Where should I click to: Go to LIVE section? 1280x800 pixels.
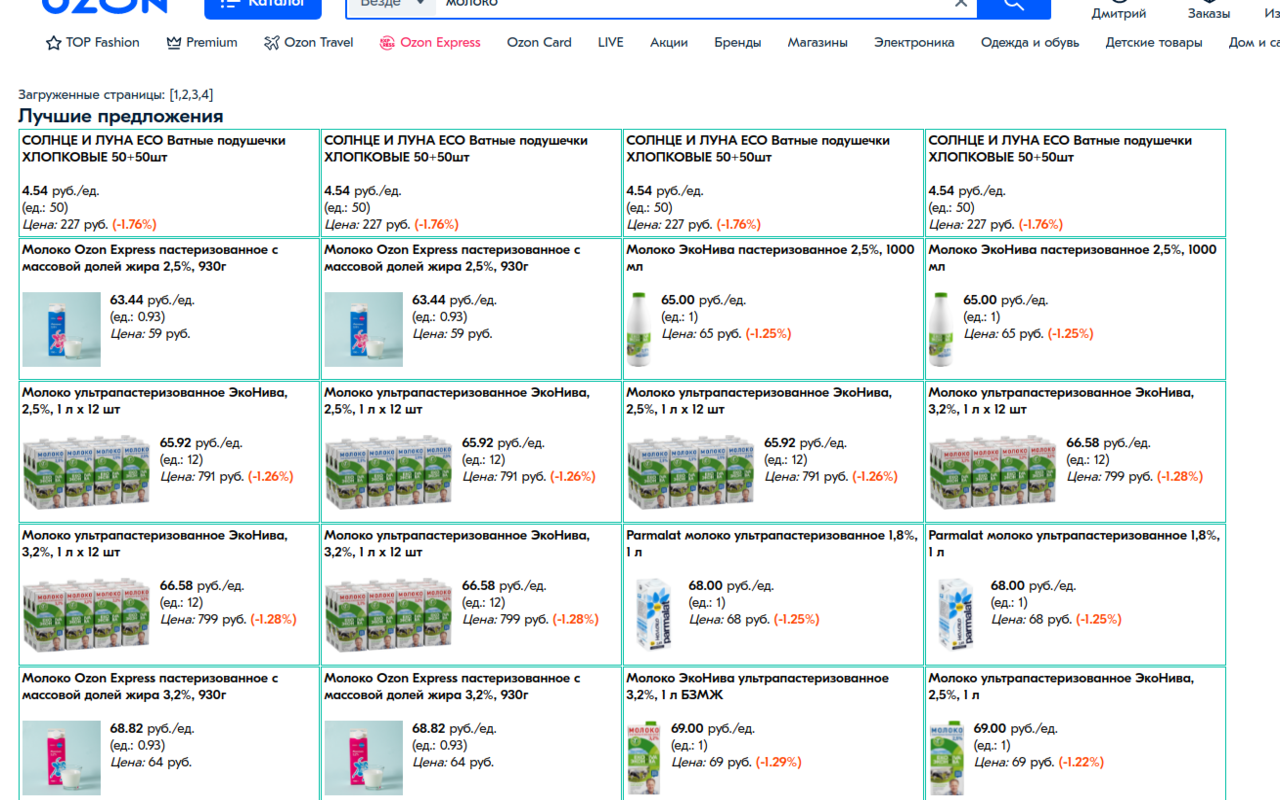(x=611, y=42)
